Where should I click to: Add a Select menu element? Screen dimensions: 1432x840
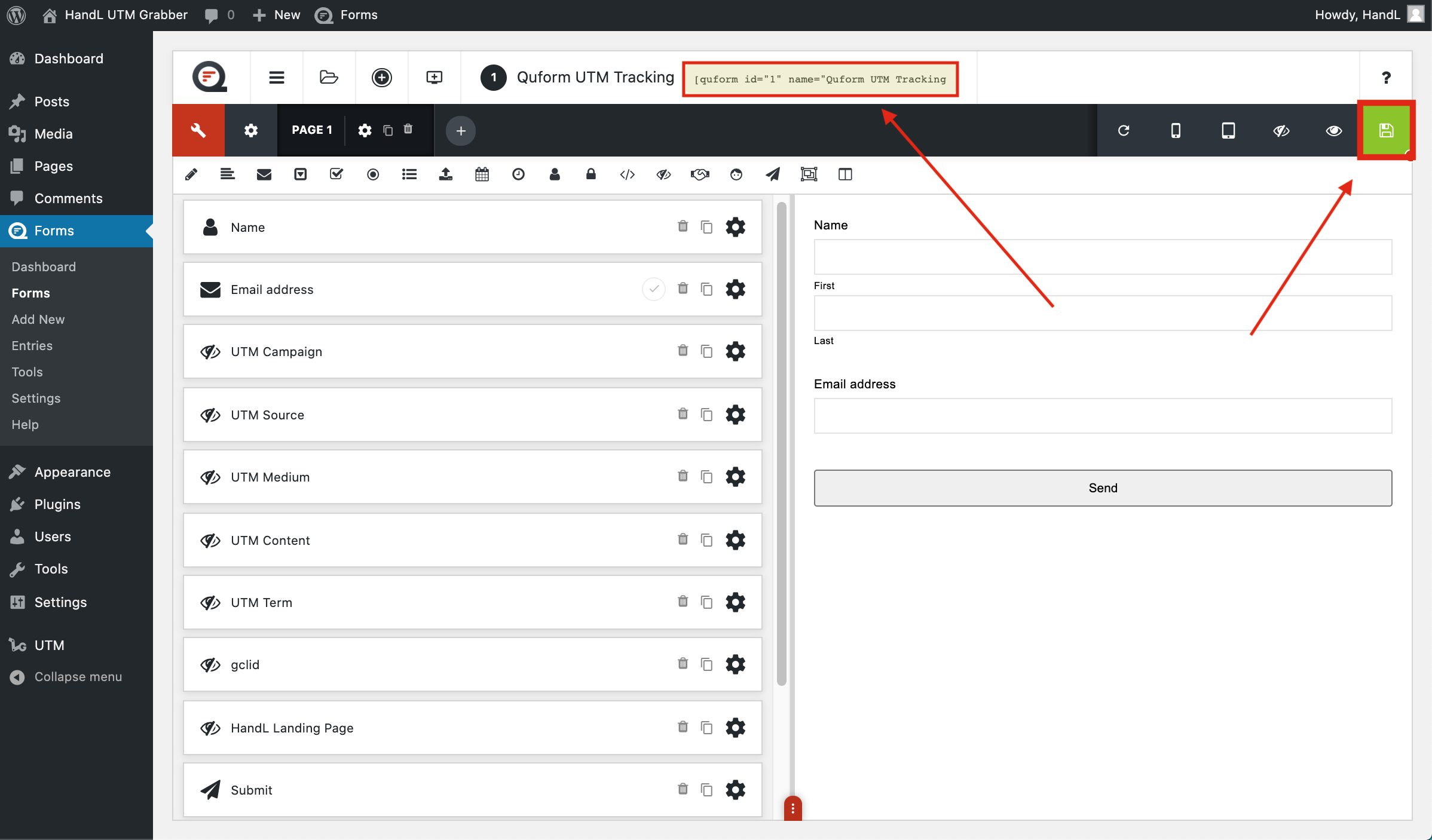pyautogui.click(x=301, y=174)
